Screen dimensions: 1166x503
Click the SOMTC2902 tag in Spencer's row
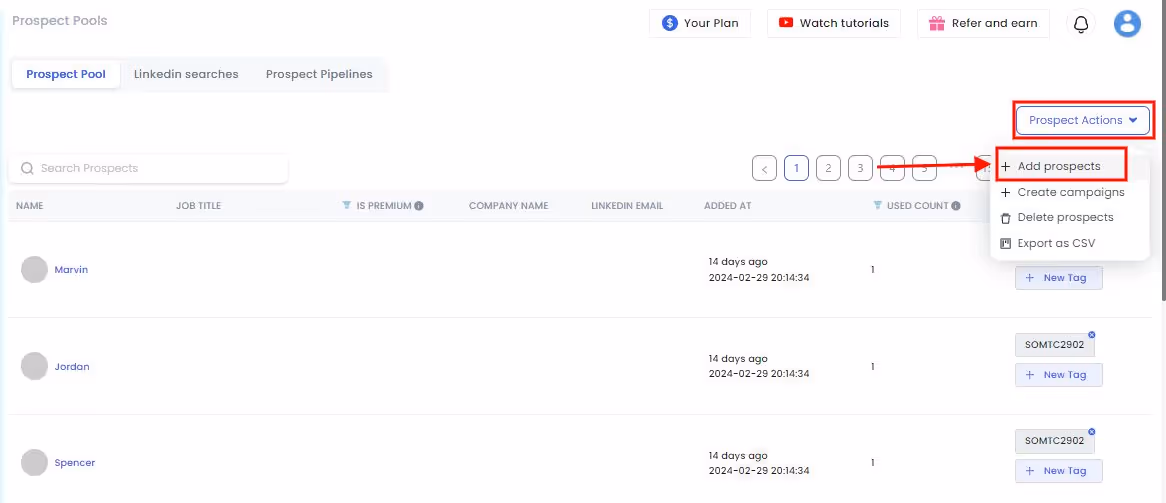[x=1054, y=440]
